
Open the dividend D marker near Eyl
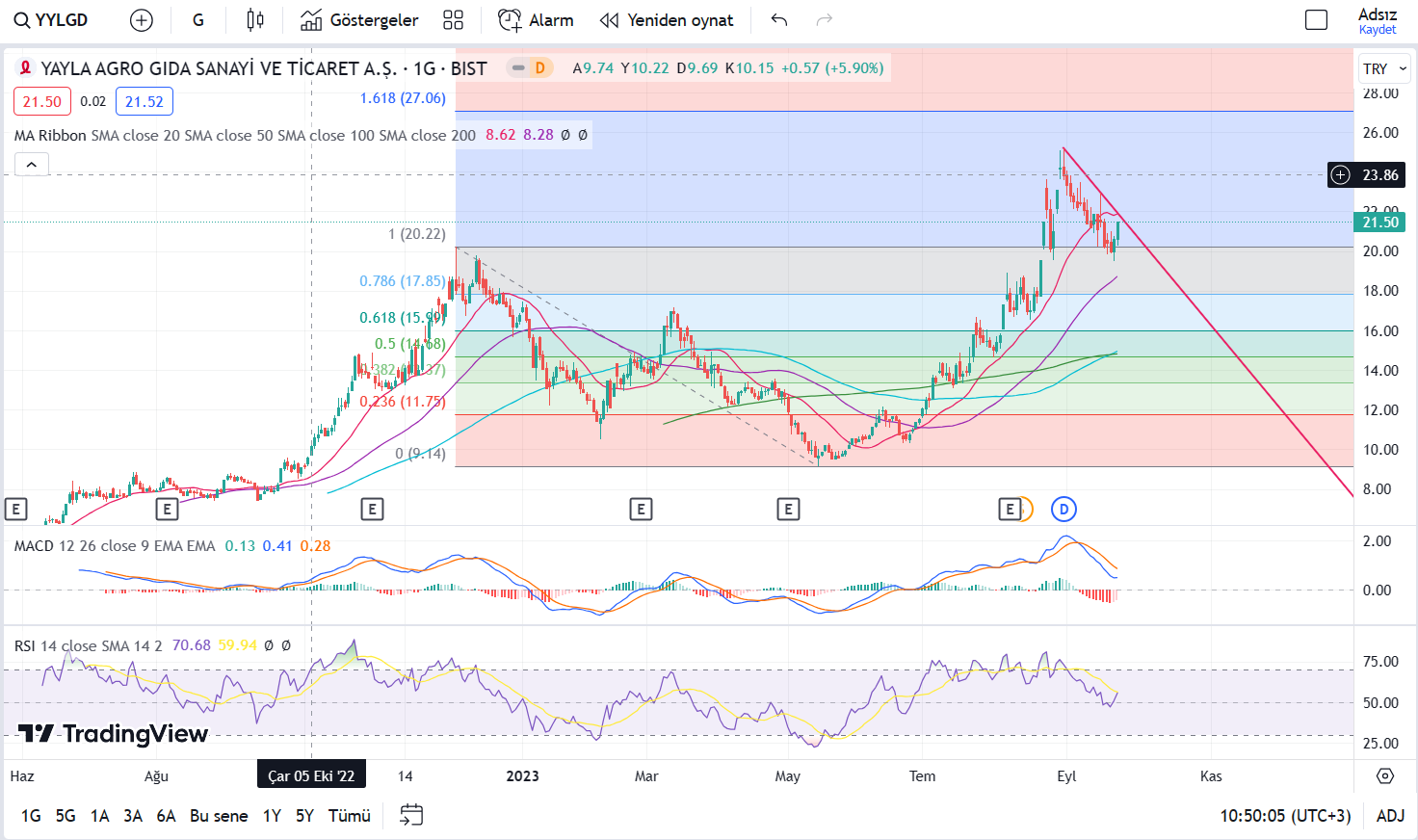tap(1063, 510)
